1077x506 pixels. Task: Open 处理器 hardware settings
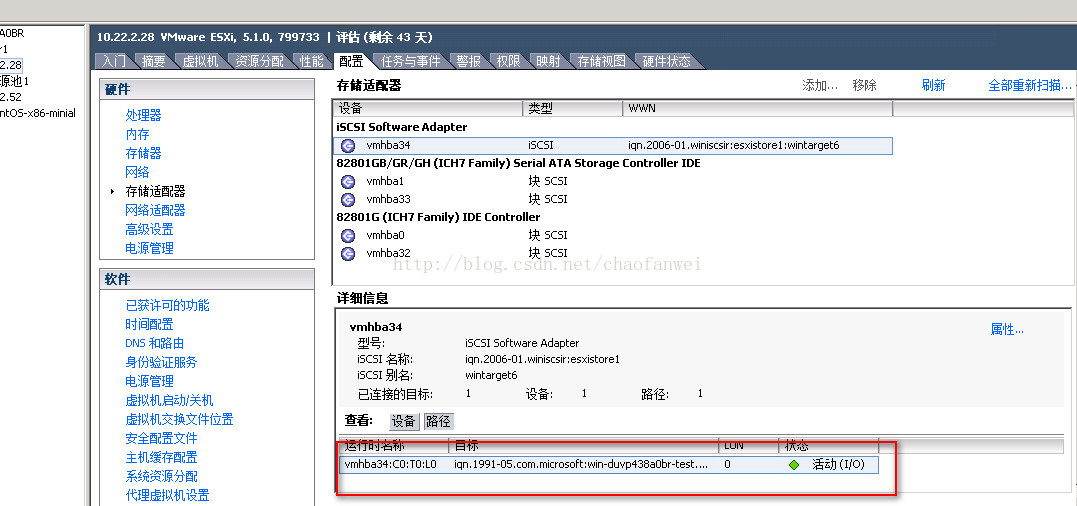tap(144, 115)
